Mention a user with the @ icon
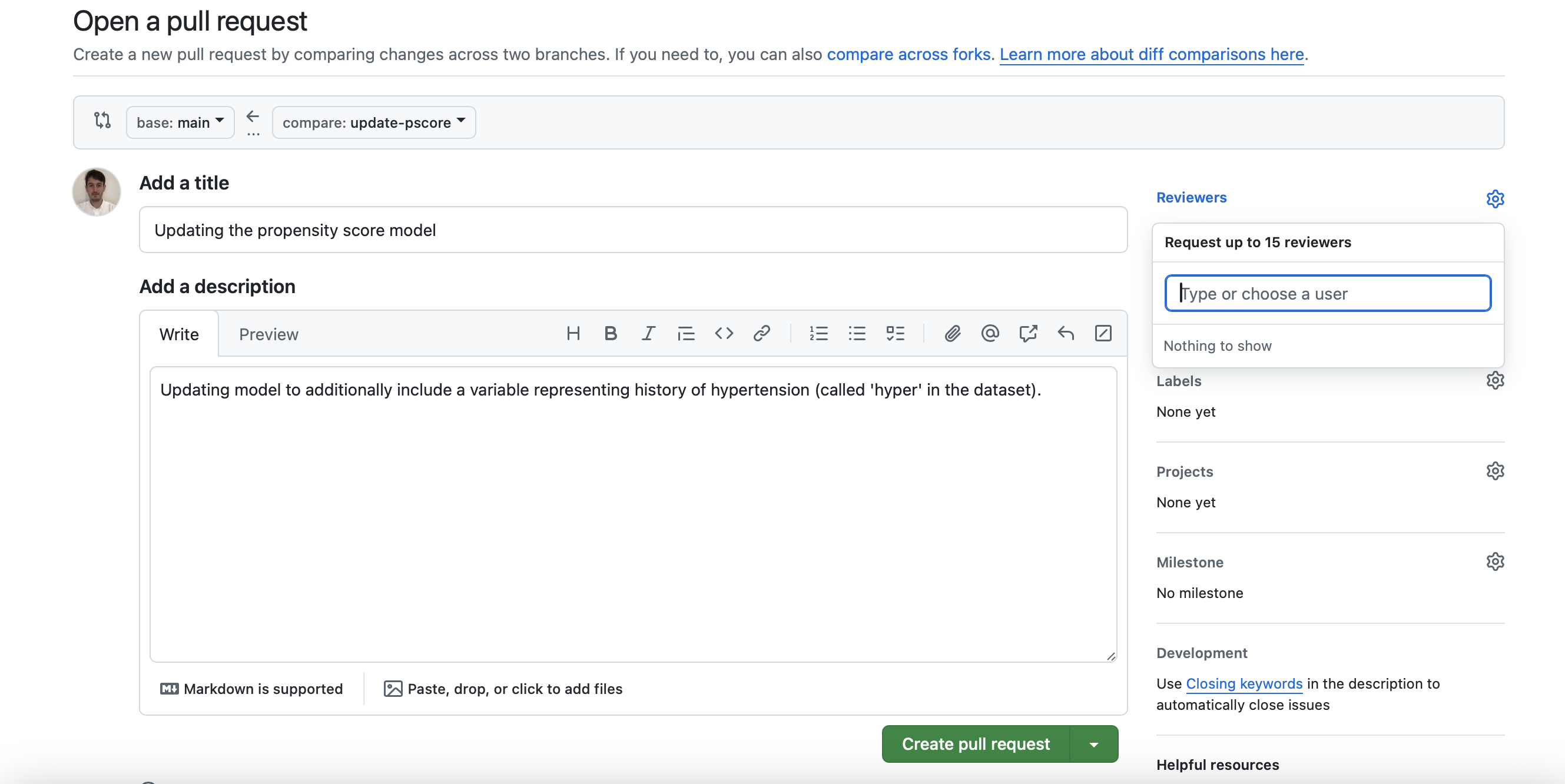 click(990, 333)
